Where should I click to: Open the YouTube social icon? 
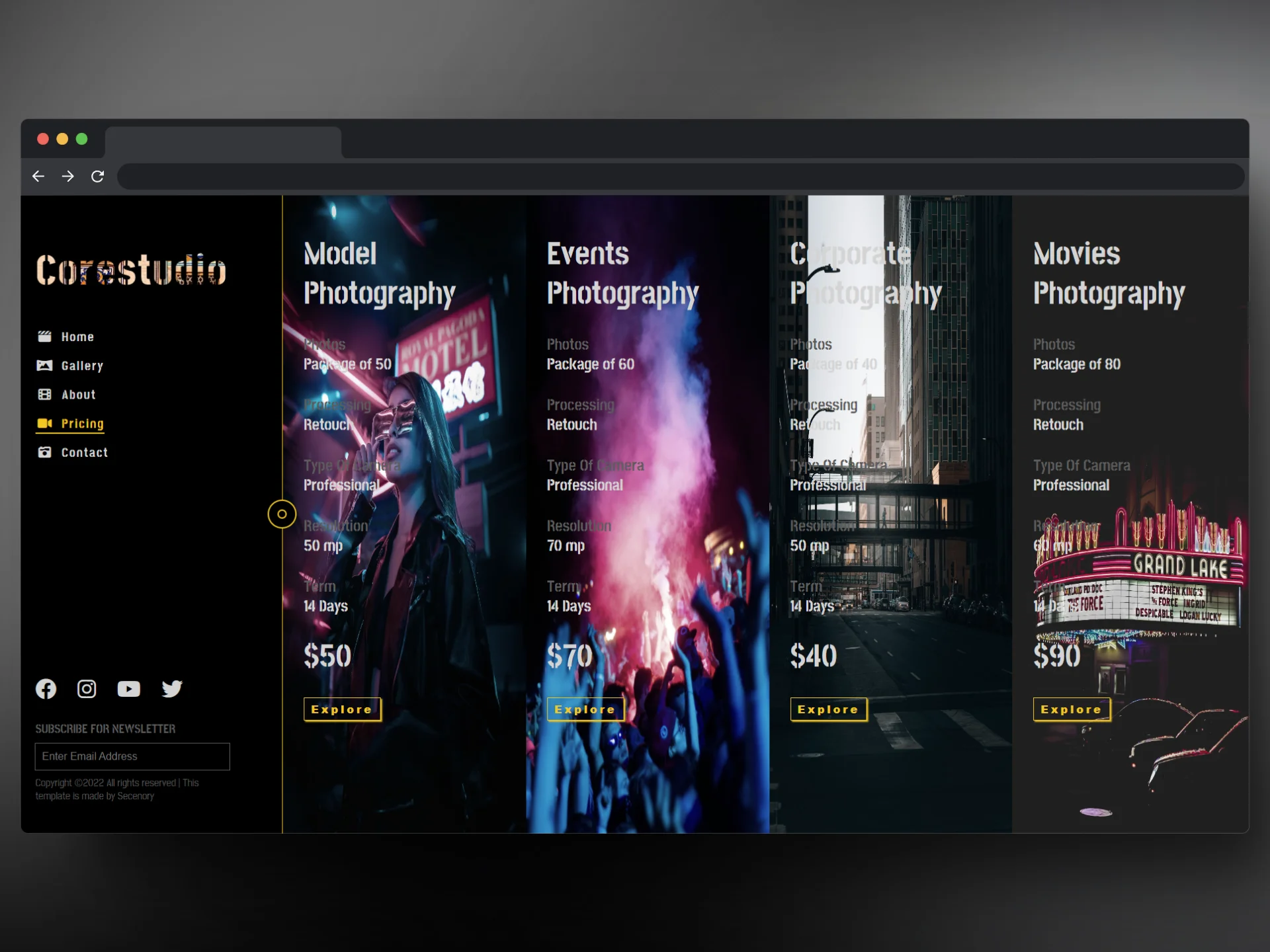(x=128, y=689)
